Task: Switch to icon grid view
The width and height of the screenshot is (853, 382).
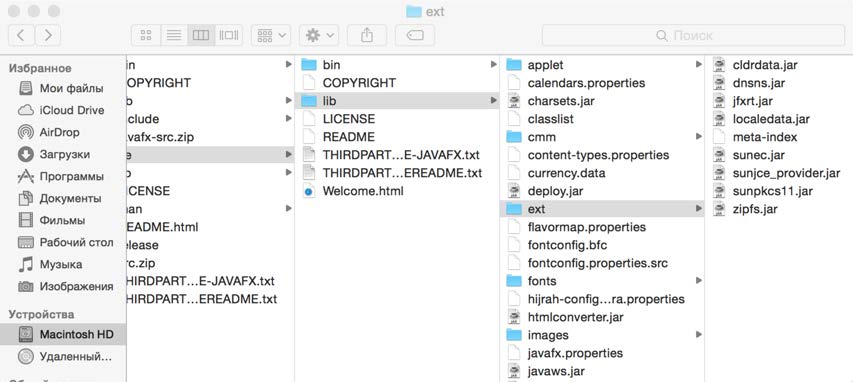Action: coord(146,35)
